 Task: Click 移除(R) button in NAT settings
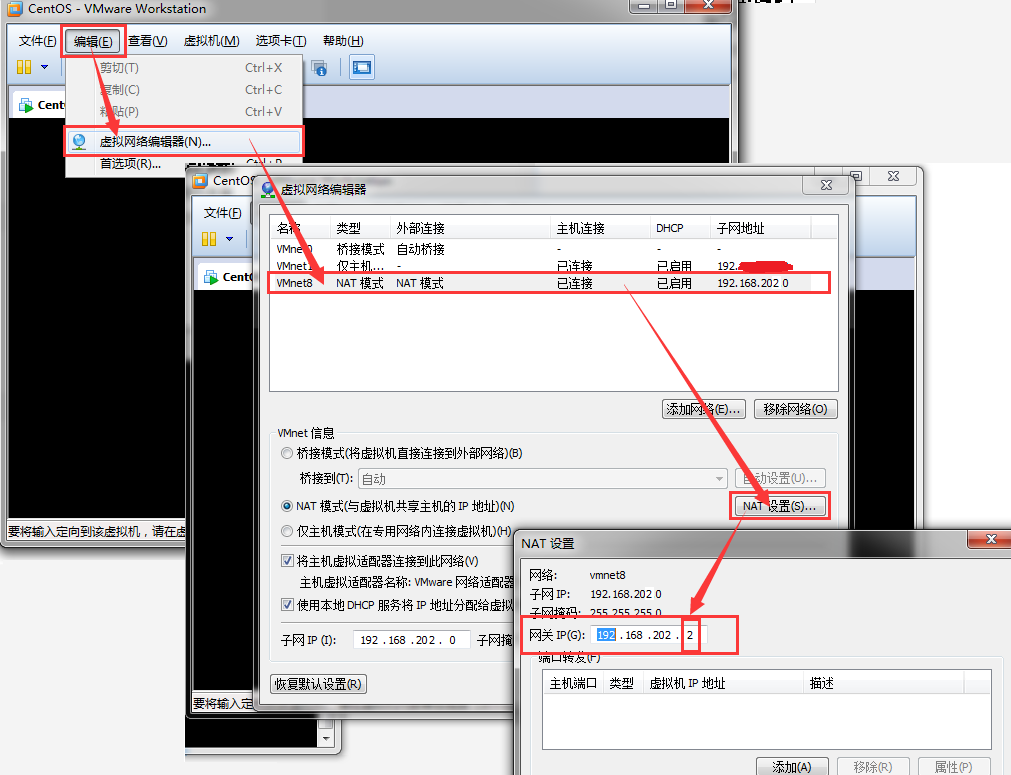tap(873, 767)
